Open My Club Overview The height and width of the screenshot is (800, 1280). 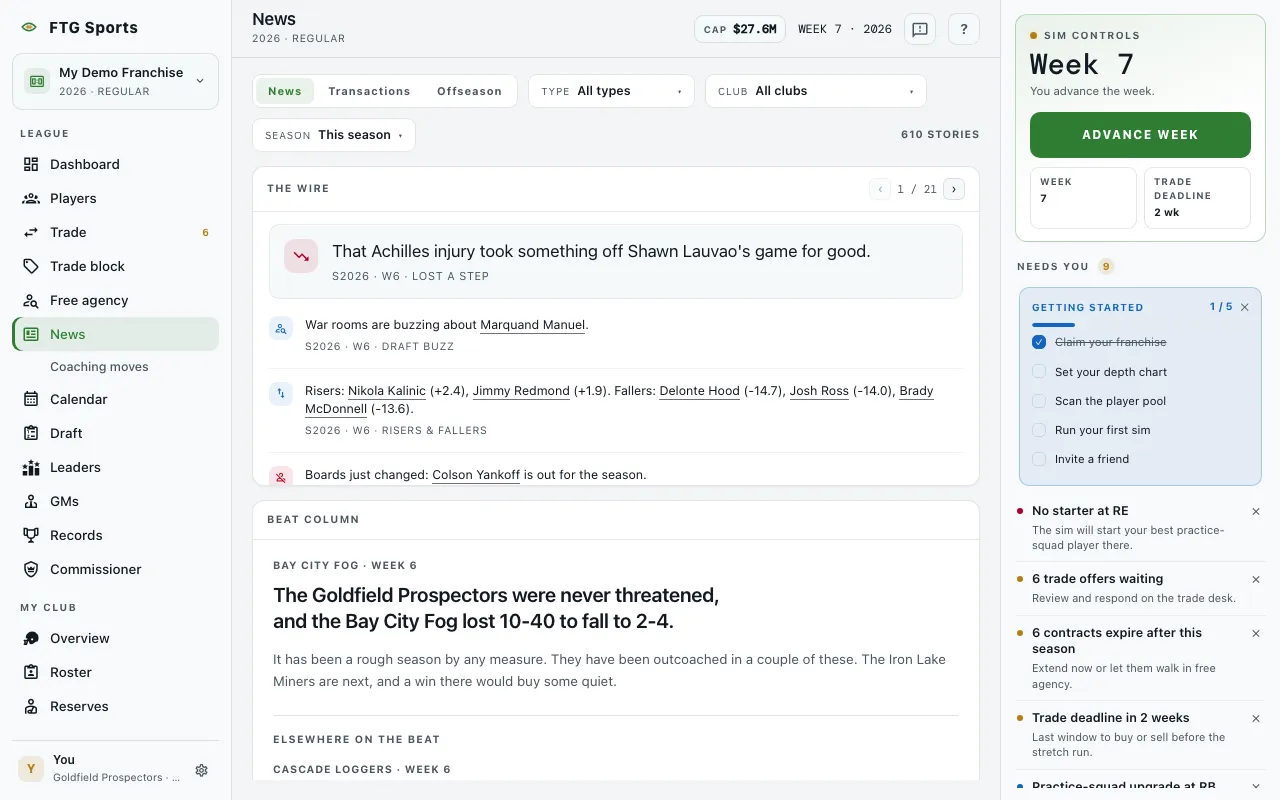[115, 638]
